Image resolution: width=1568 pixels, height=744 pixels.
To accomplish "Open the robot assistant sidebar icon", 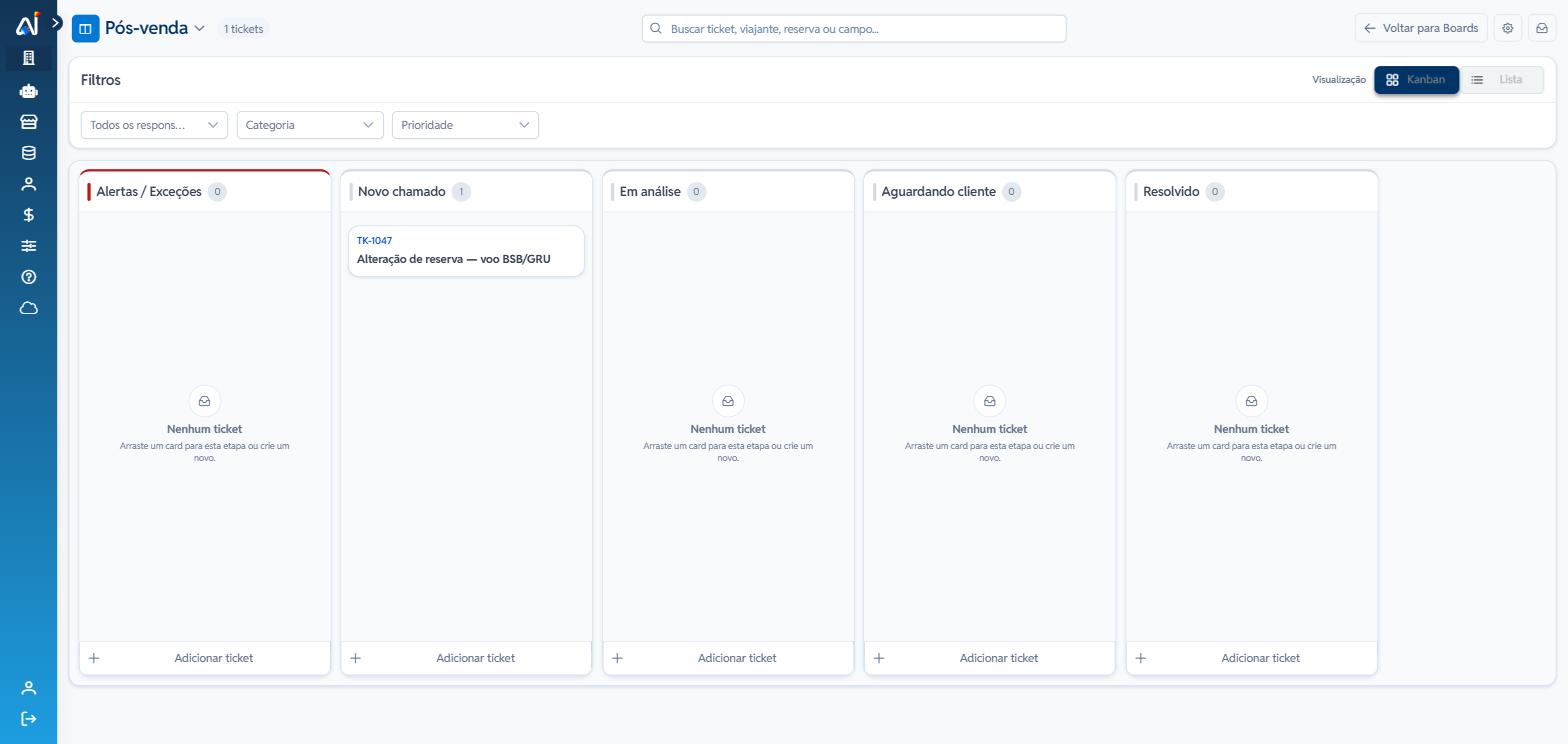I will pyautogui.click(x=28, y=91).
